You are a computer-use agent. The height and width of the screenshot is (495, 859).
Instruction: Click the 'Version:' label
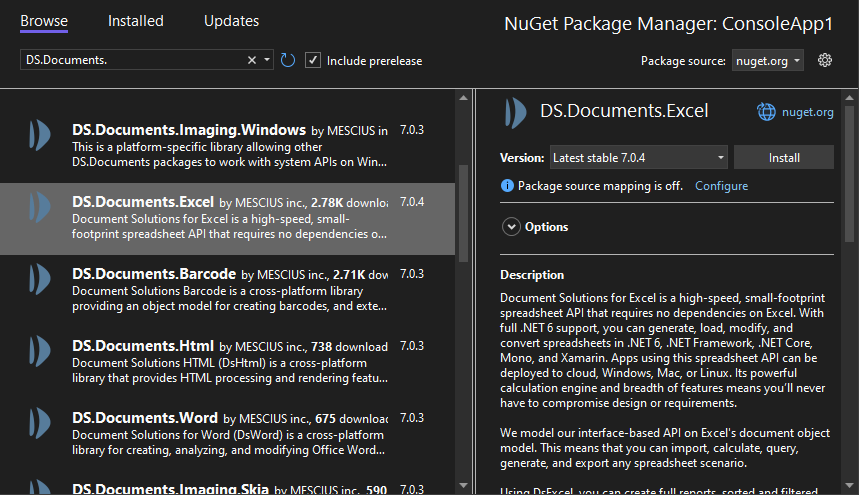point(522,158)
